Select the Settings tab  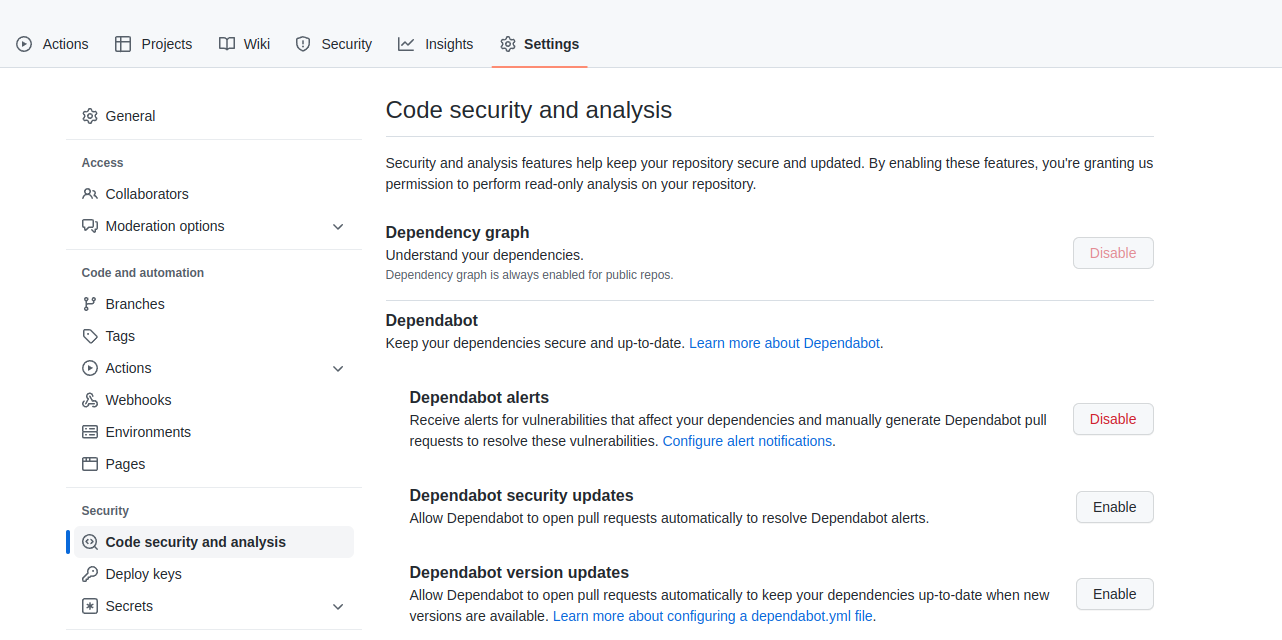[540, 44]
